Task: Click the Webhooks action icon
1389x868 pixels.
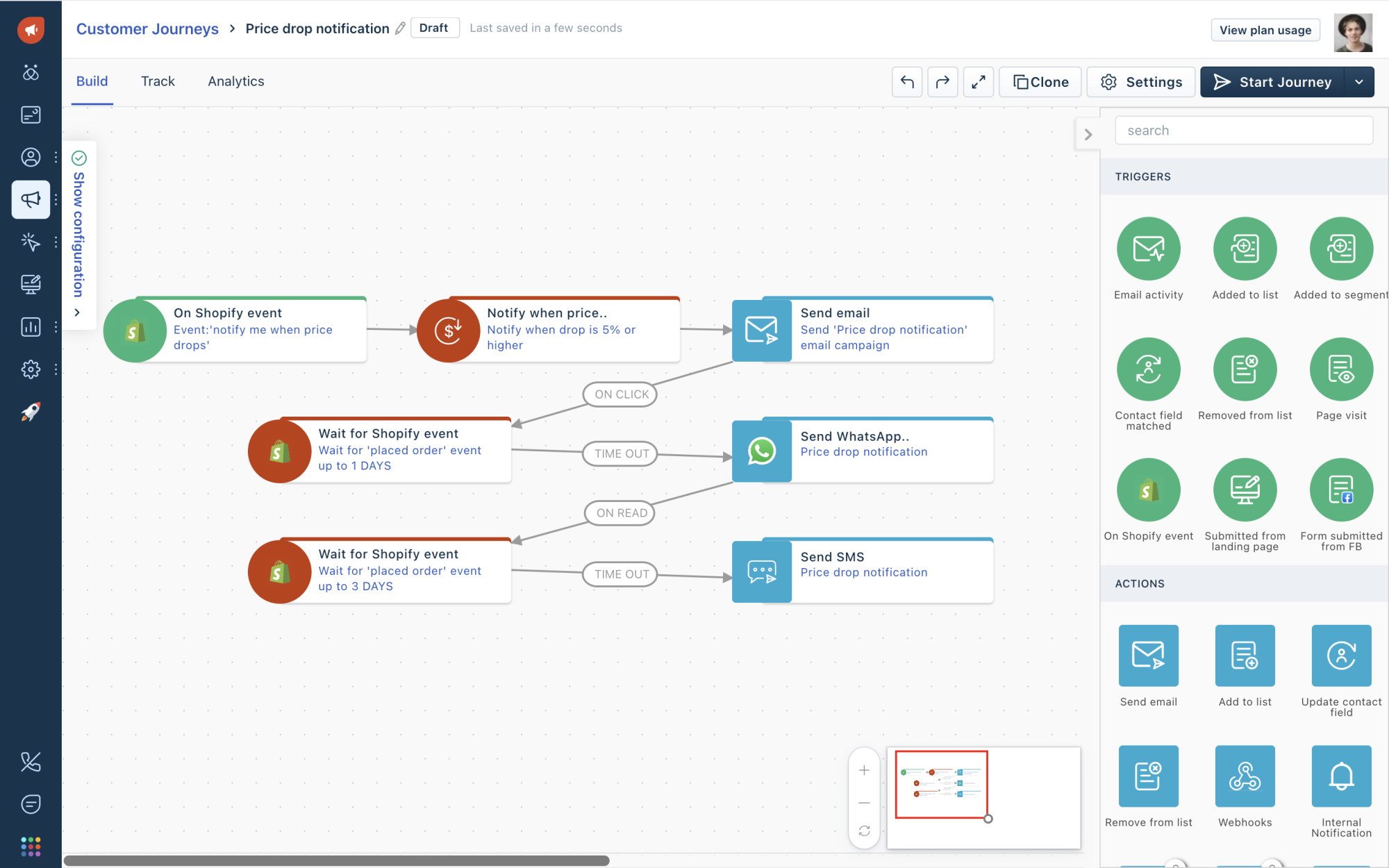Action: [x=1245, y=776]
